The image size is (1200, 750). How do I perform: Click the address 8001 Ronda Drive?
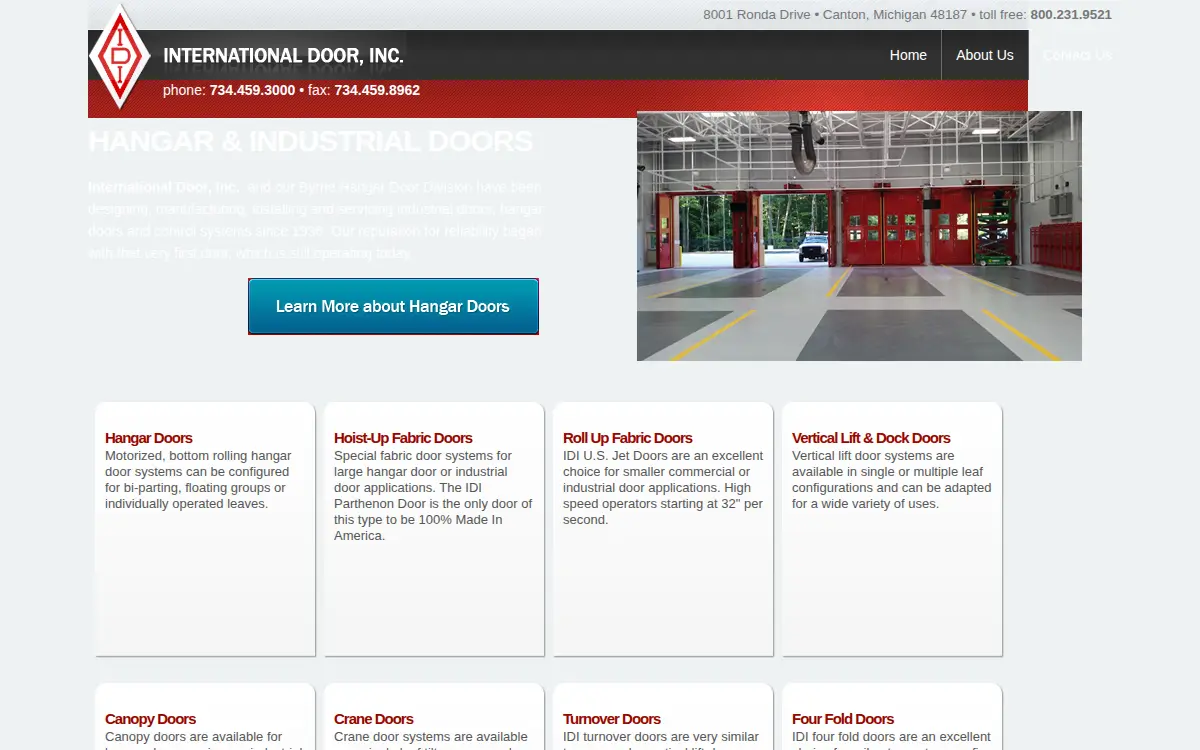[757, 15]
